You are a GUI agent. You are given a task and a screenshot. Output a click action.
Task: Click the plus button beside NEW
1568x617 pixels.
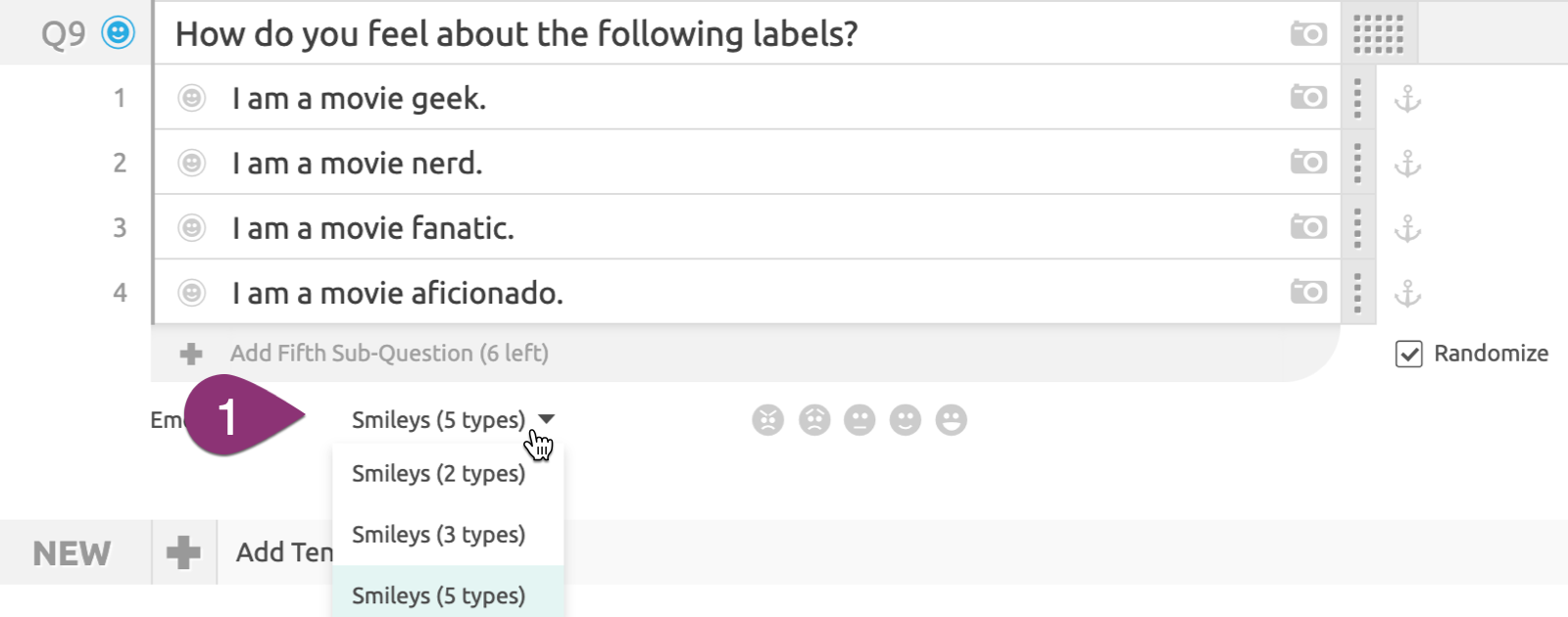click(183, 552)
